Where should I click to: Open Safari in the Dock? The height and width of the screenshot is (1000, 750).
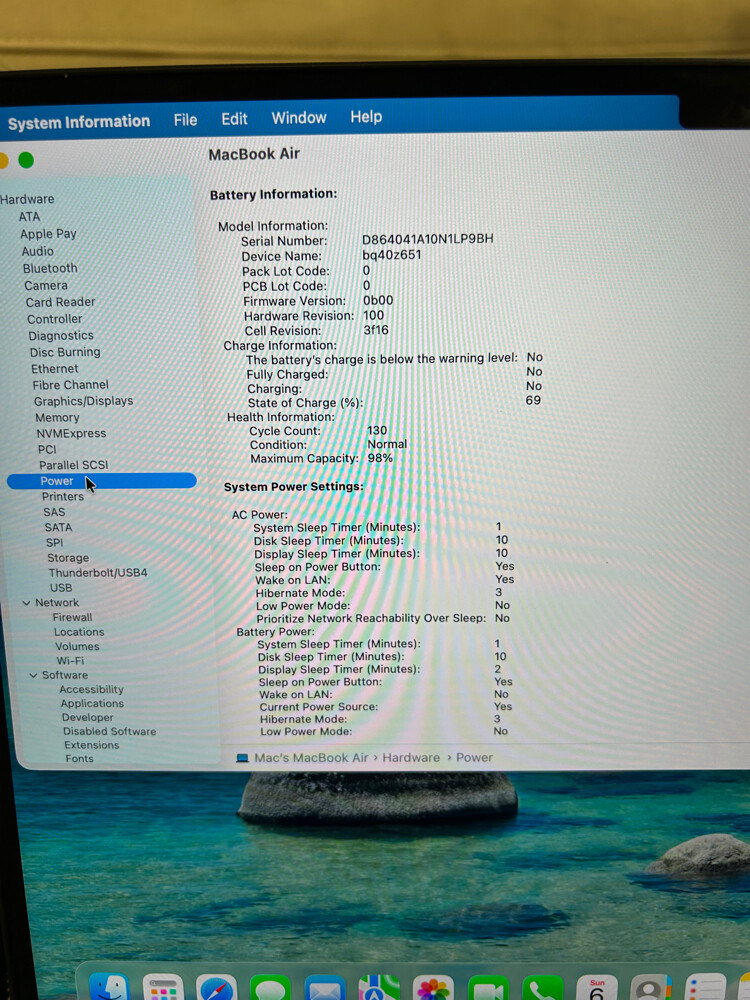coord(216,987)
